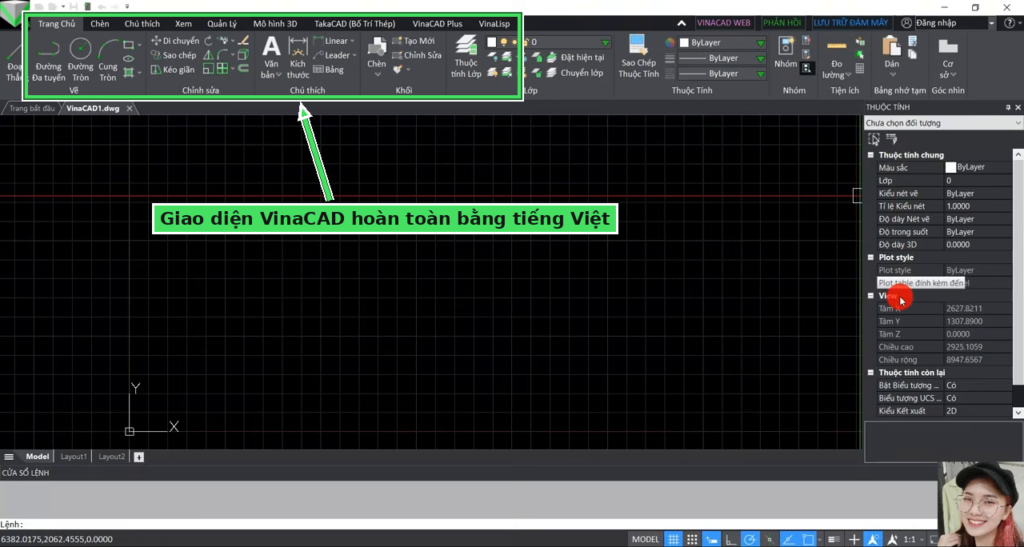Open the lineweight ByLayer dropdown
Image resolution: width=1024 pixels, height=547 pixels.
point(760,74)
